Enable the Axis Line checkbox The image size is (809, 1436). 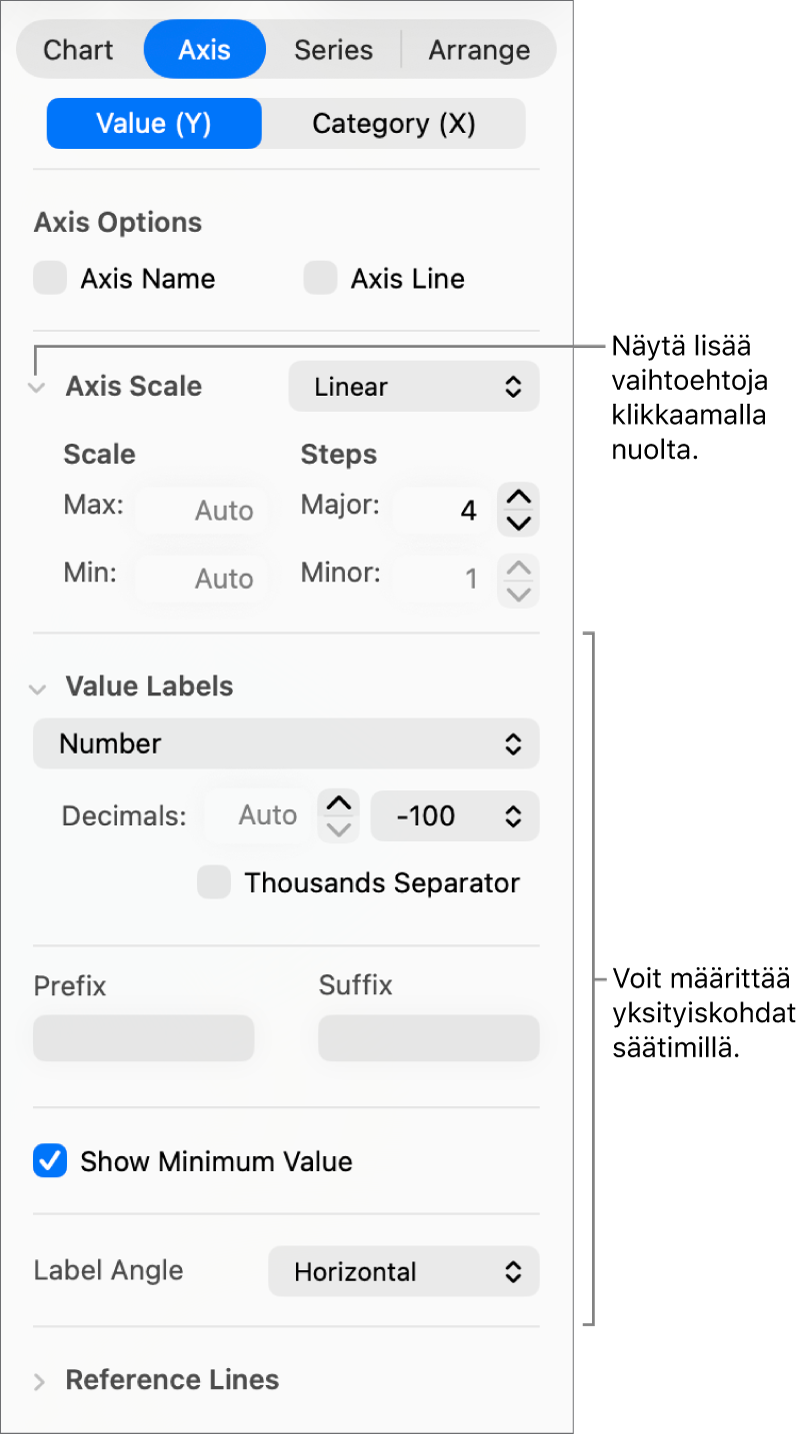[x=320, y=278]
